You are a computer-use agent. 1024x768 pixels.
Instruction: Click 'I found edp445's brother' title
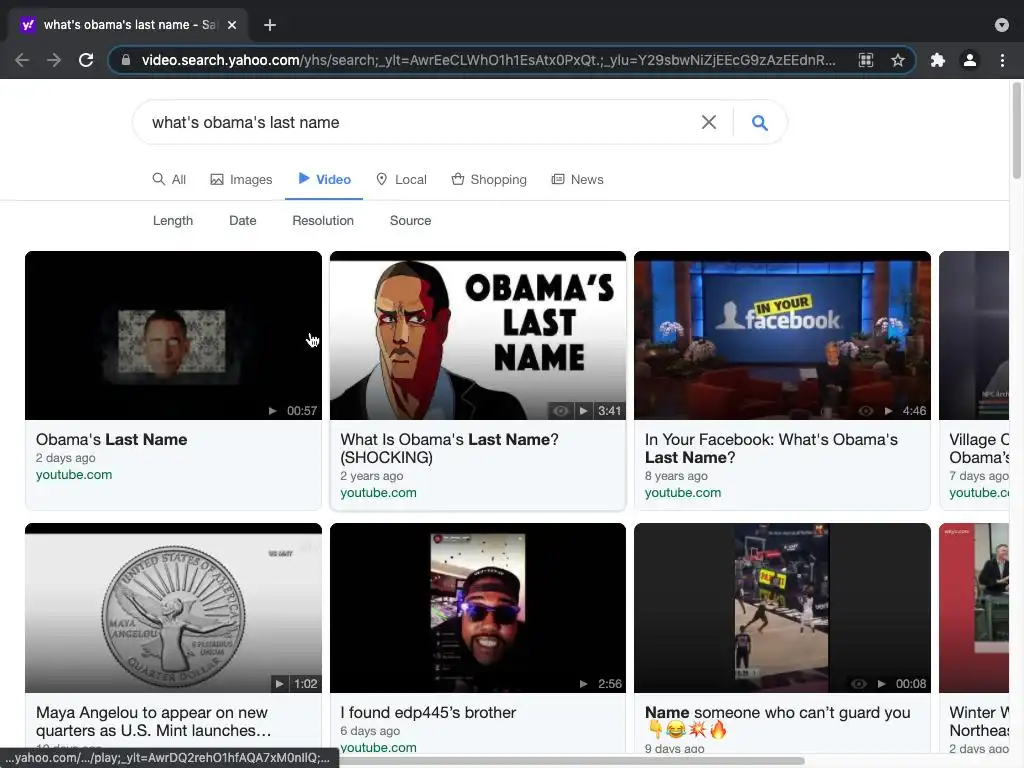[428, 712]
